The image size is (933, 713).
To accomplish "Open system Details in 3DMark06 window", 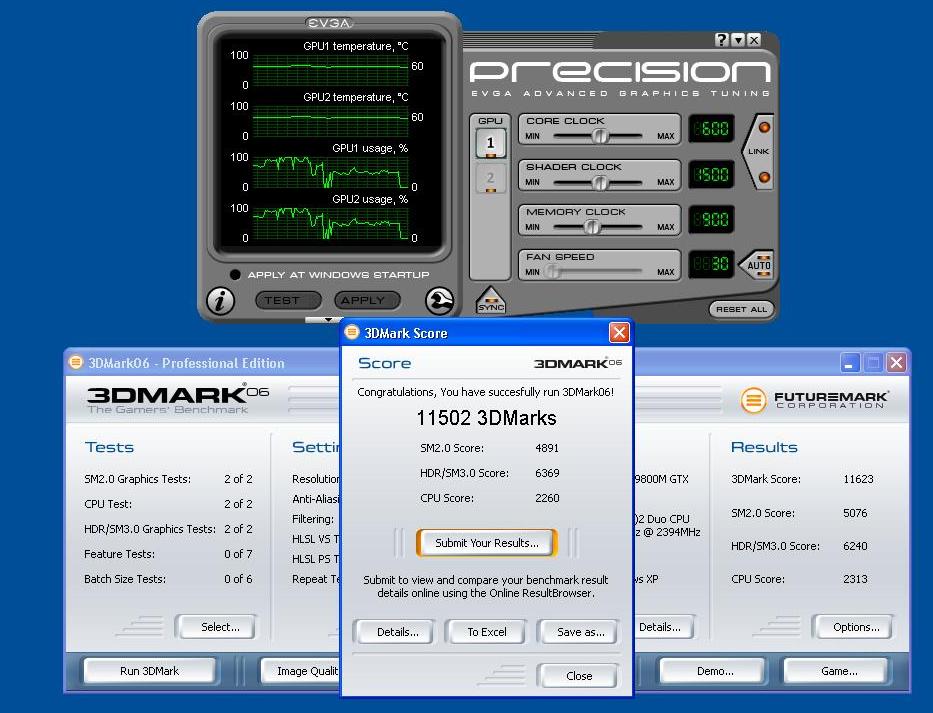I will (663, 627).
